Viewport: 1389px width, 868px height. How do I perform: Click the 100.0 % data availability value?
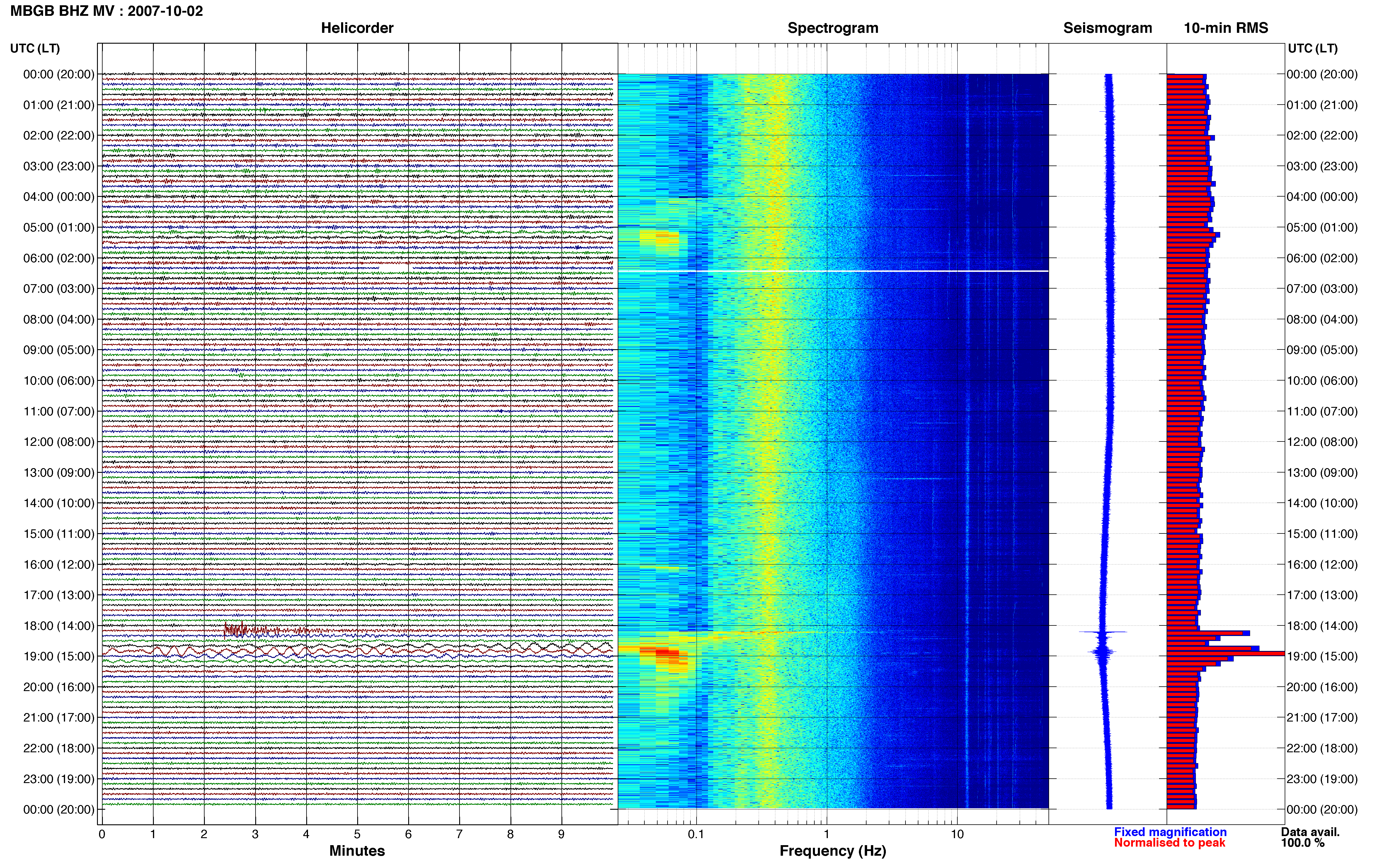[1302, 843]
